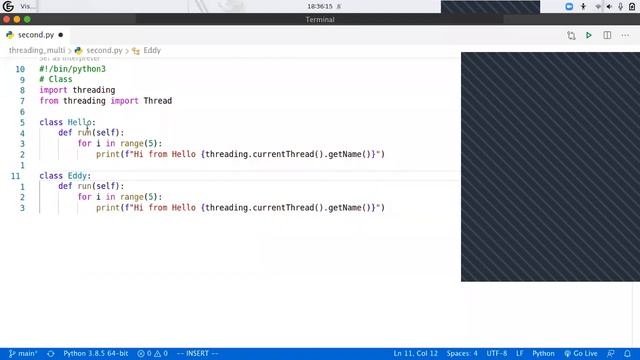640x360 pixels.
Task: Click the 'class Hello:' line in the editor
Action: pos(67,122)
